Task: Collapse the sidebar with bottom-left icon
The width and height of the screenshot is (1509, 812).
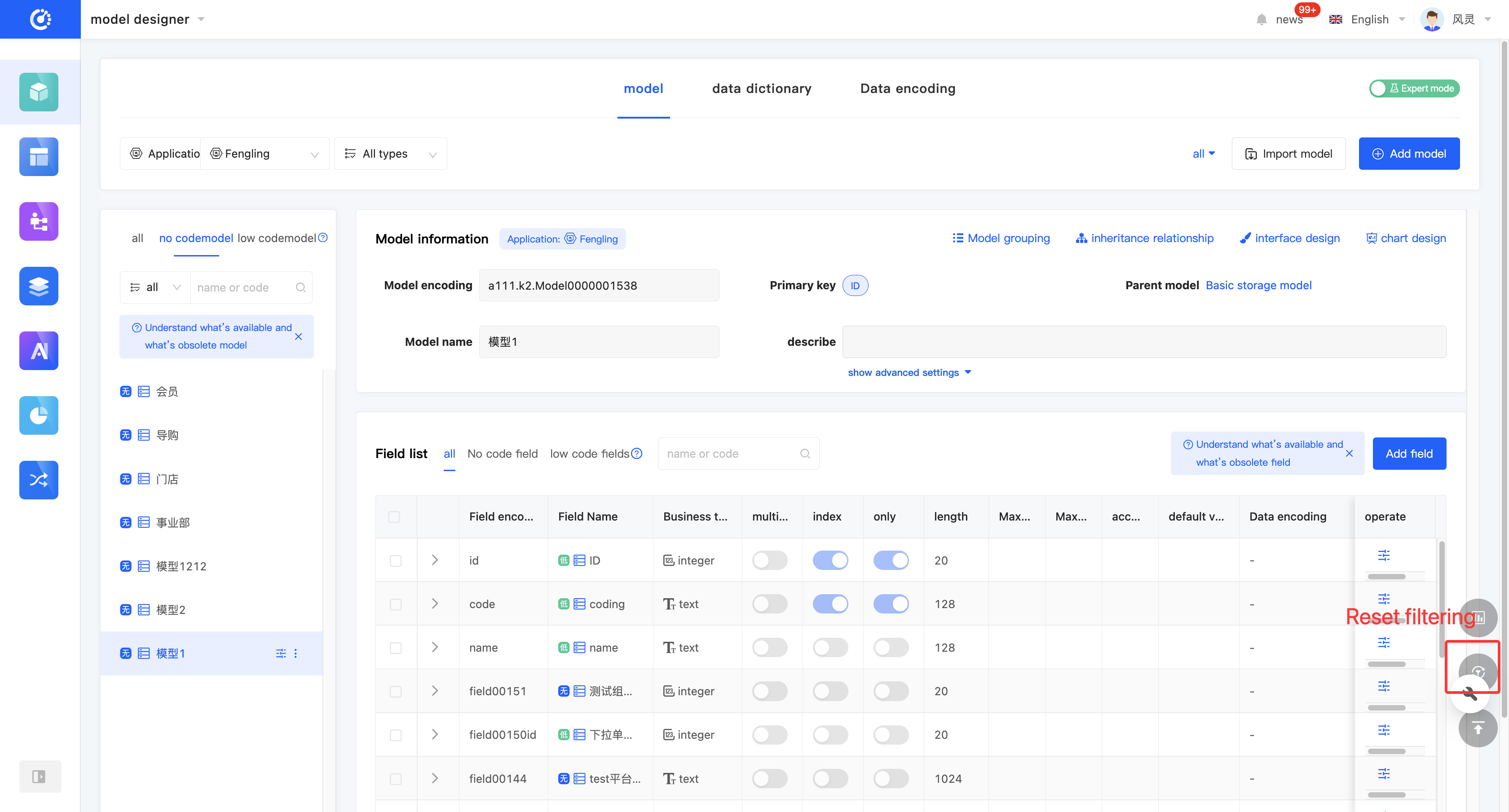Action: coord(39,776)
